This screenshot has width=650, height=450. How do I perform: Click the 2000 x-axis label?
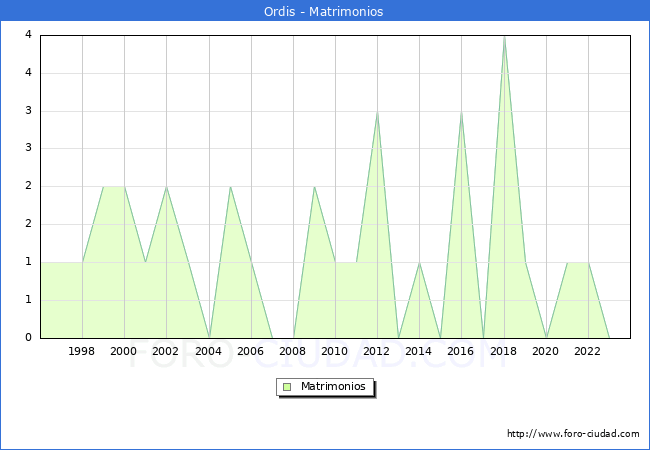coord(124,351)
